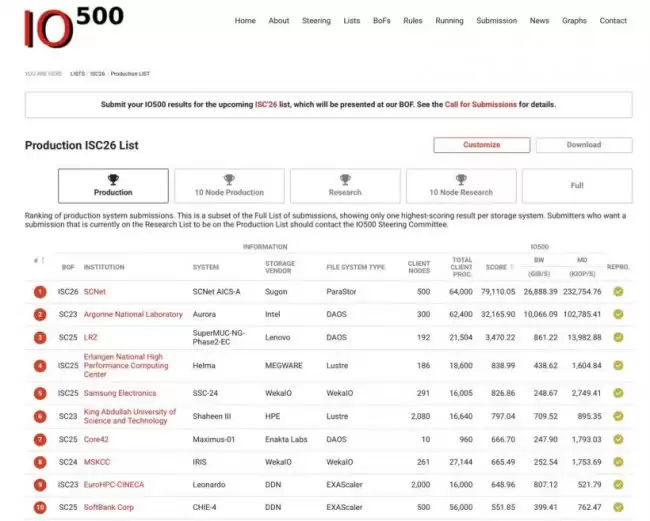
Task: Click the rank 9 badge for EuroHPC-CINECA
Action: pos(40,485)
